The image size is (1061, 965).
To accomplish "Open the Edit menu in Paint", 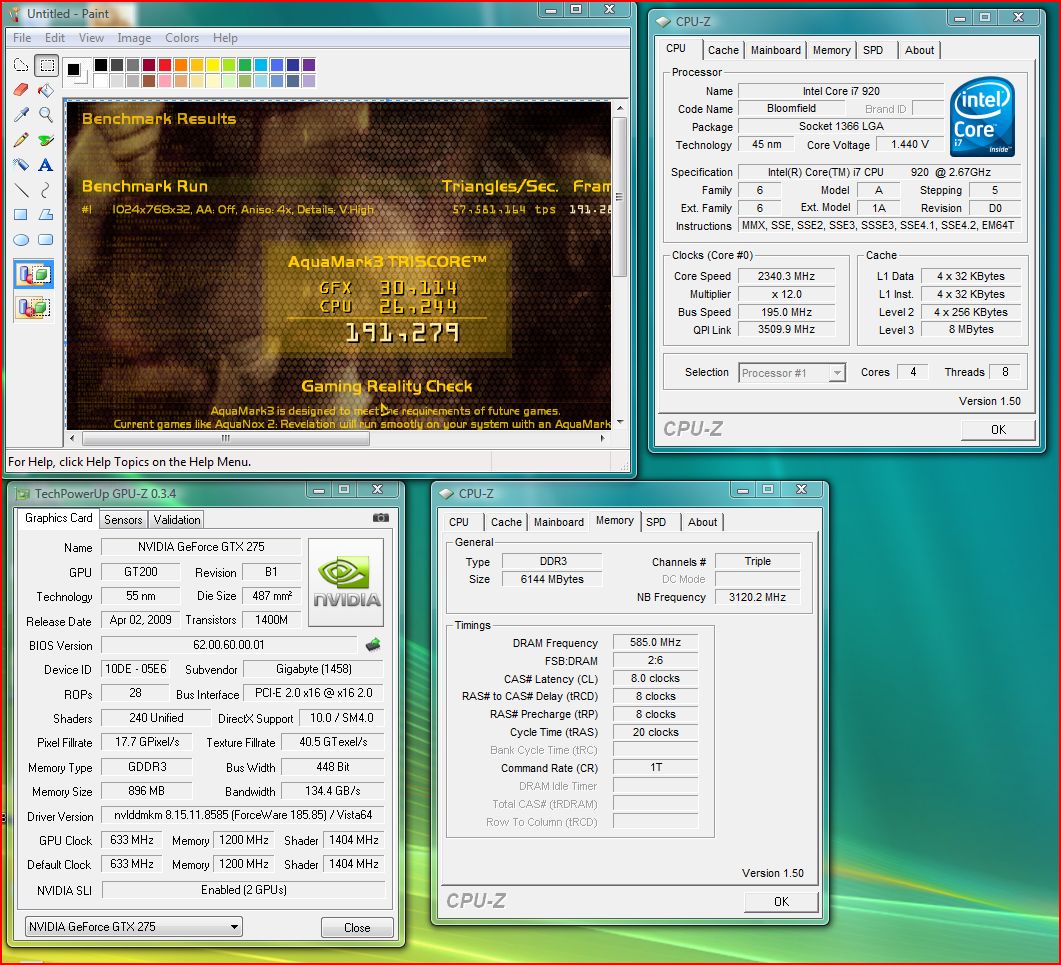I will coord(55,38).
